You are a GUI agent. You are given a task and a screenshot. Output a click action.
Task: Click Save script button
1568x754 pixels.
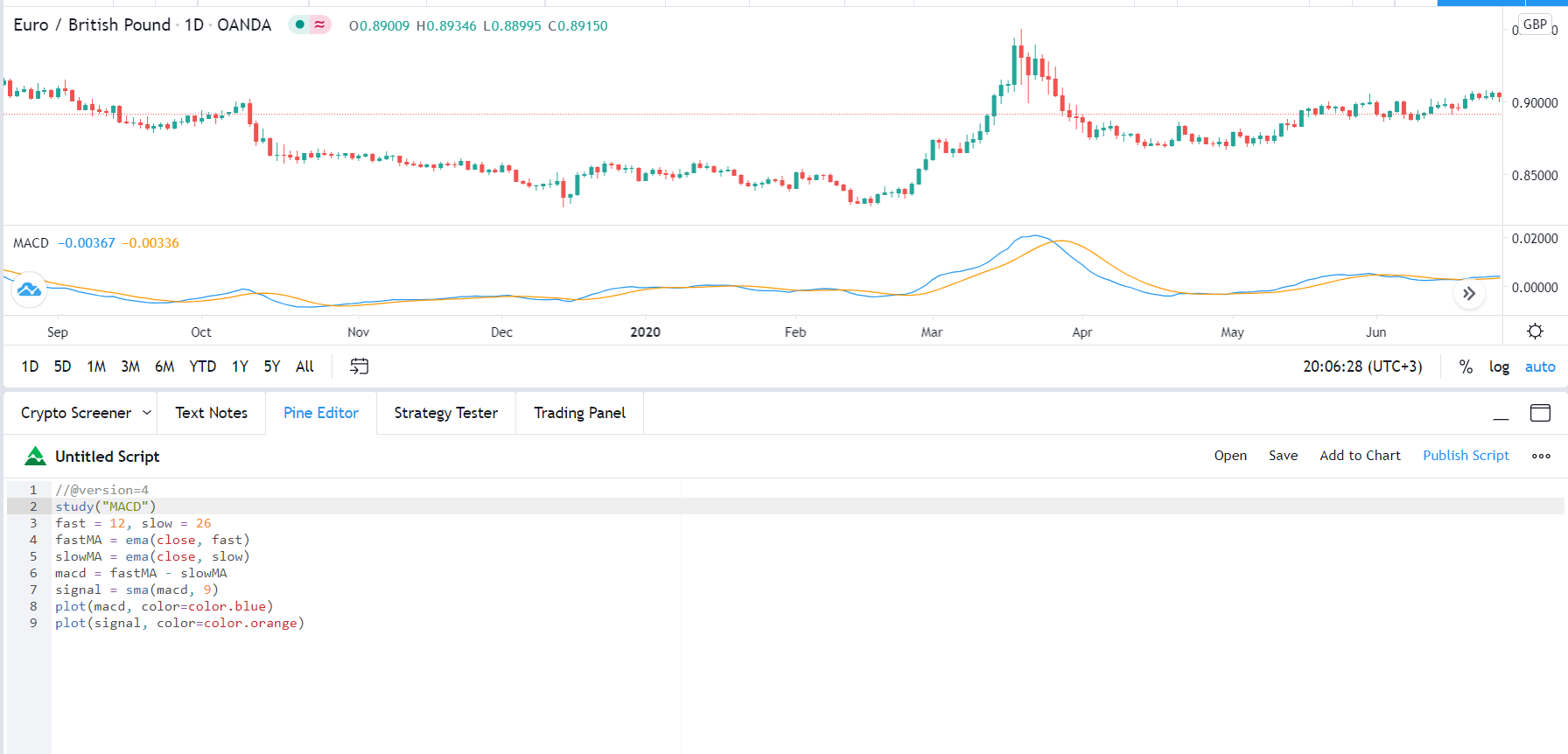(x=1283, y=456)
